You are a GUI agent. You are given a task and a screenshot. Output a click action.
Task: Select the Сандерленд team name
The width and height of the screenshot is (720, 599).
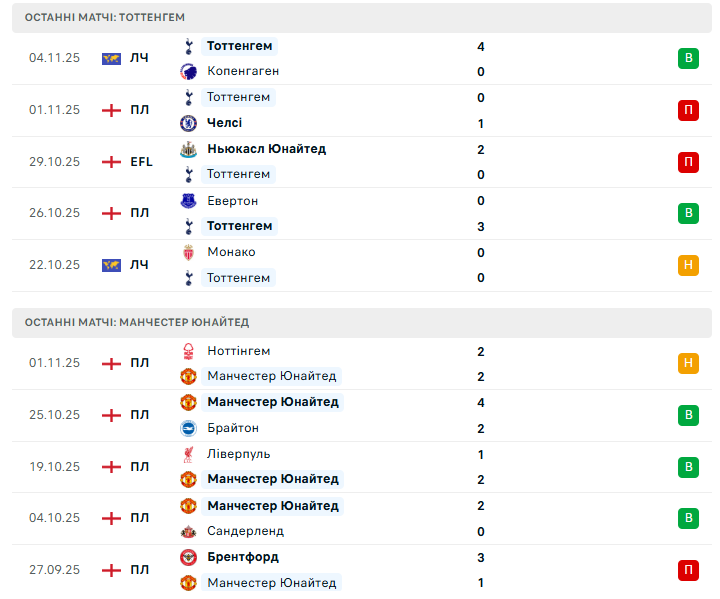click(x=245, y=531)
